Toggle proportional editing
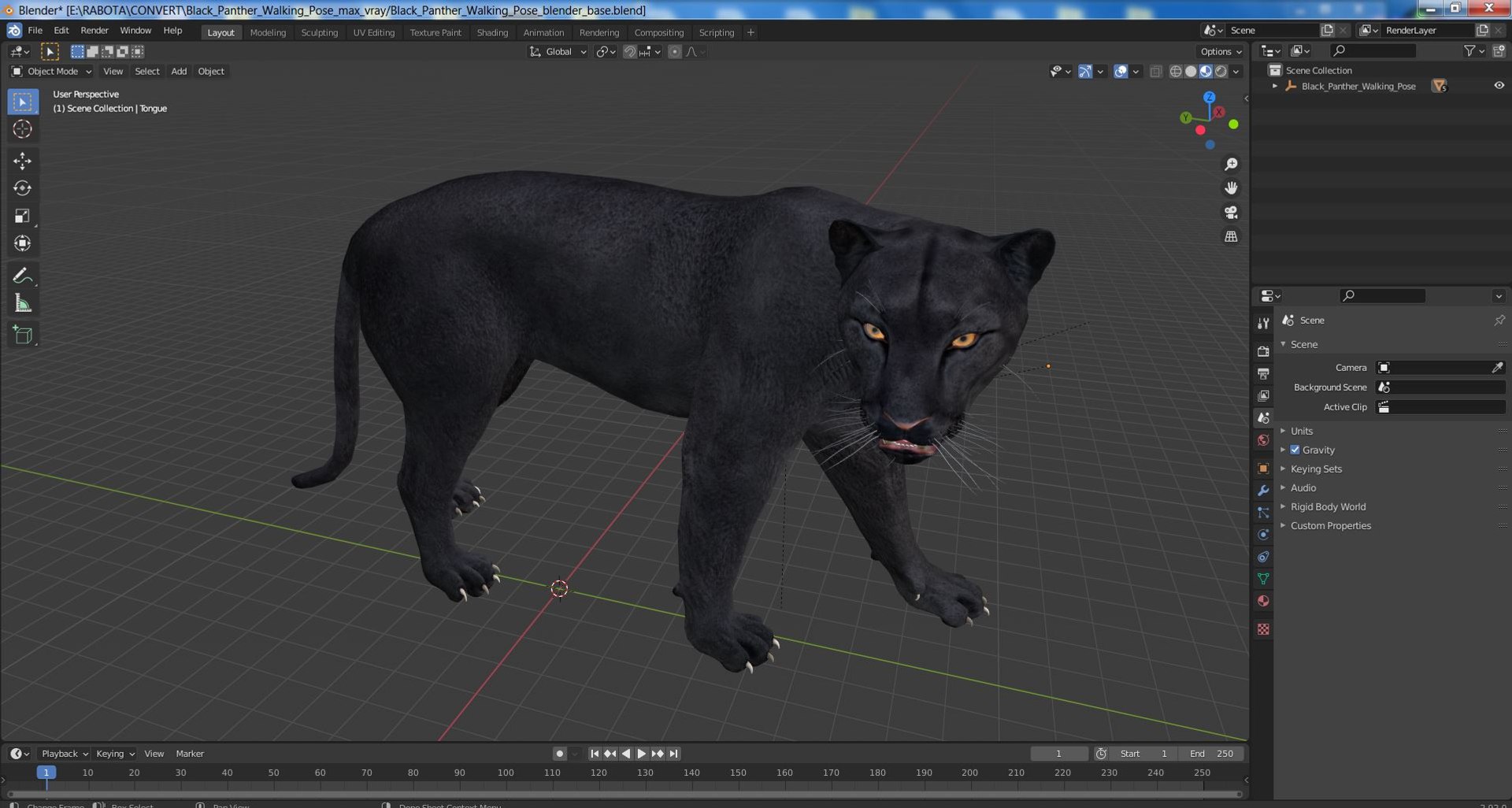The height and width of the screenshot is (808, 1512). [x=674, y=52]
